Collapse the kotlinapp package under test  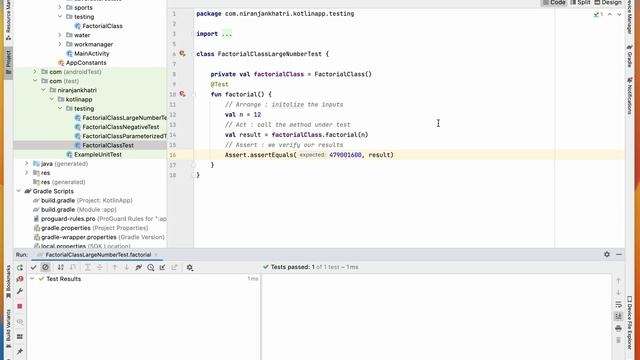(x=52, y=99)
